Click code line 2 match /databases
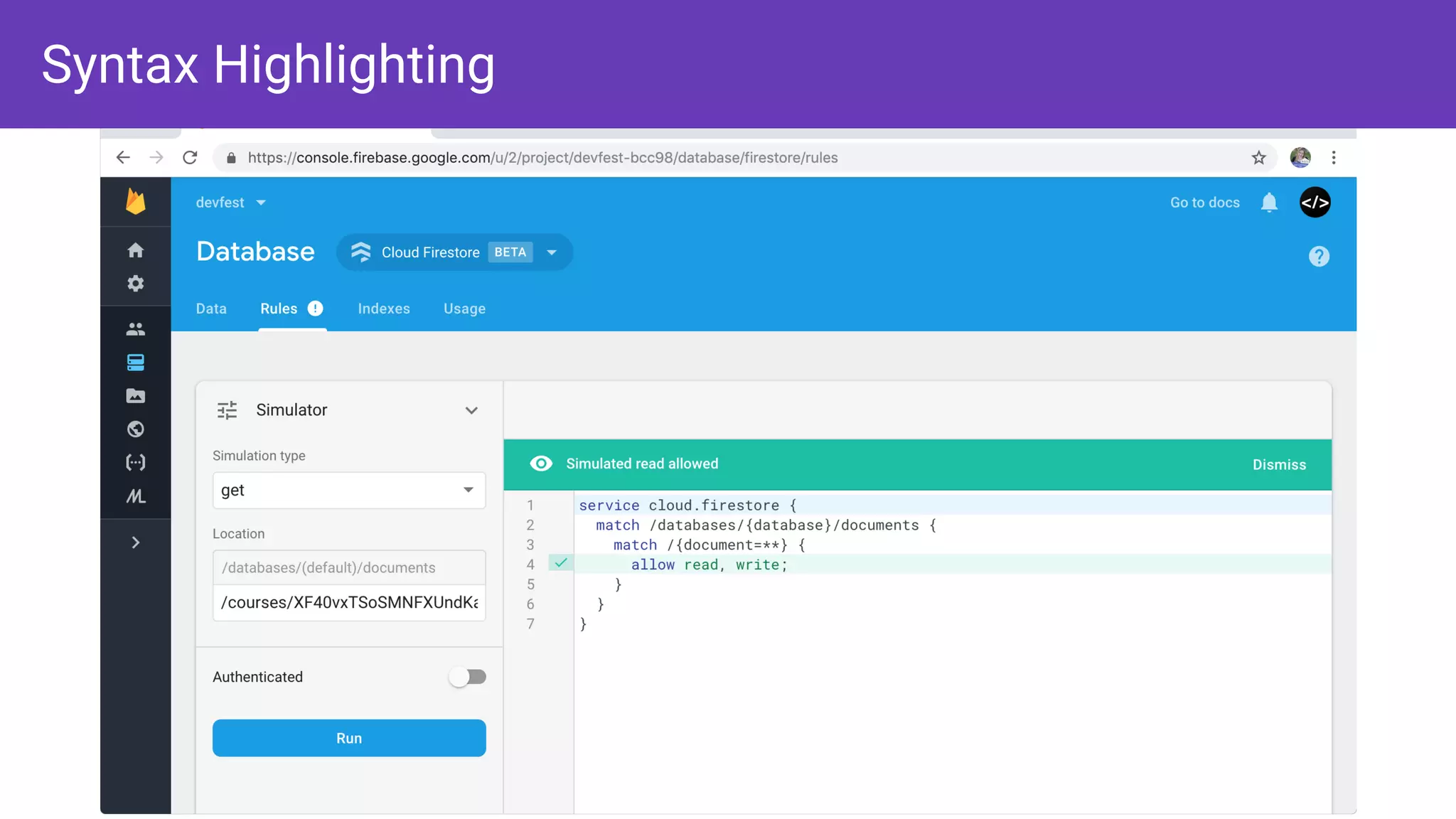Viewport: 1456px width, 819px height. coord(766,525)
